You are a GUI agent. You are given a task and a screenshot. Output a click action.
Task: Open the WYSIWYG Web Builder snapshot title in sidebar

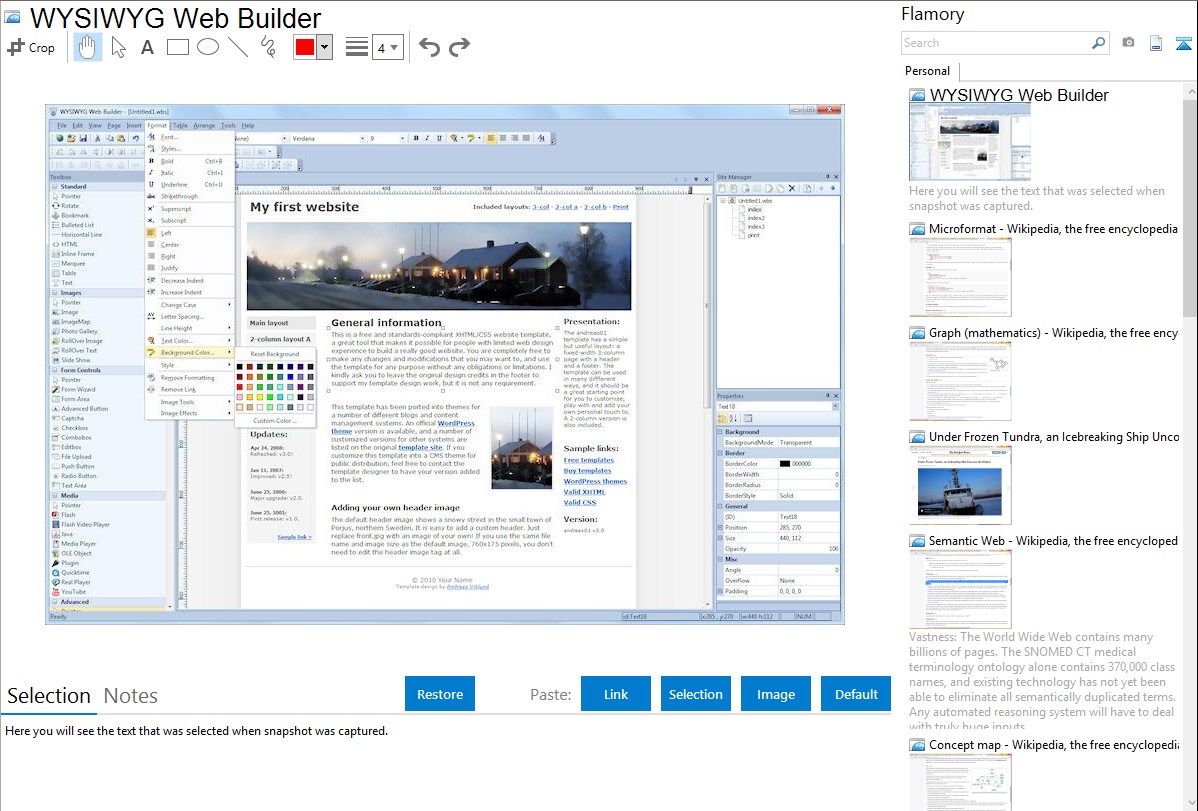pos(1018,96)
